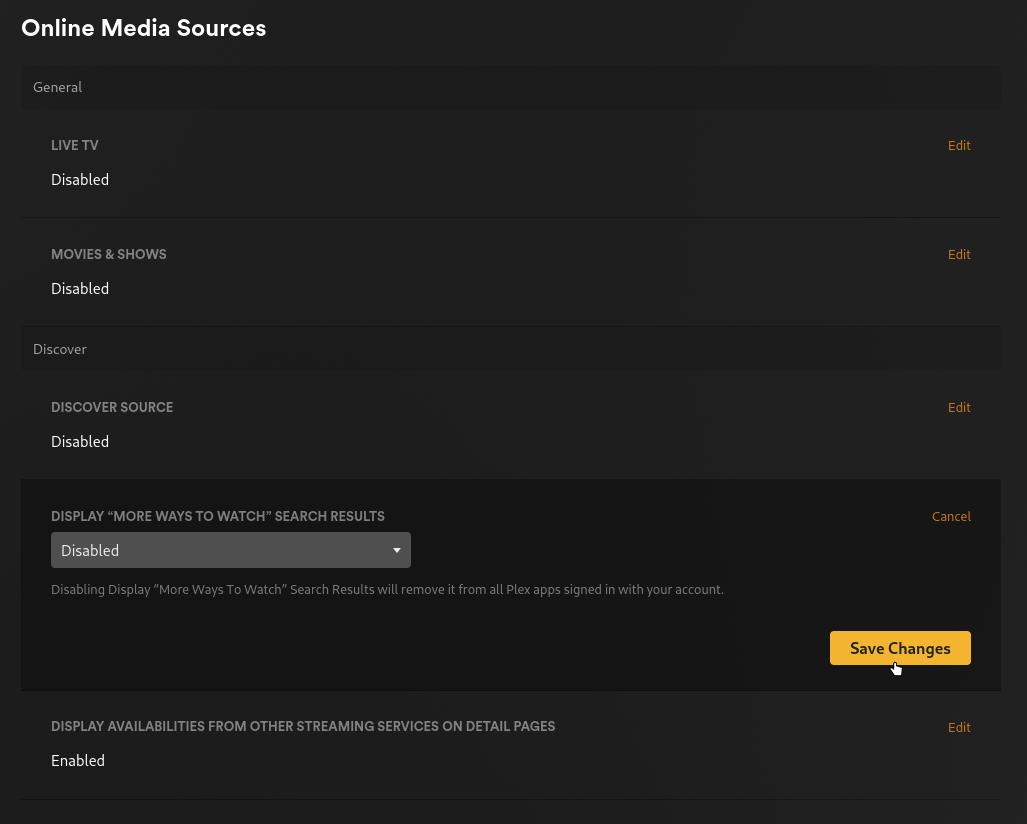Click the Discover section header
This screenshot has height=824, width=1027.
pos(60,348)
